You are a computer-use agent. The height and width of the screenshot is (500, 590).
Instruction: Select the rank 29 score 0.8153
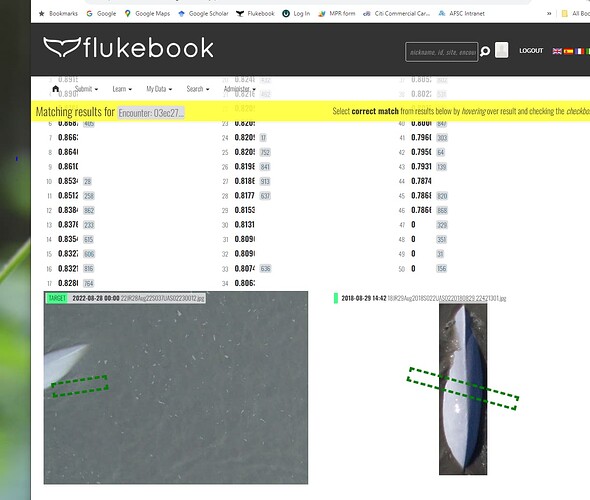coord(245,210)
